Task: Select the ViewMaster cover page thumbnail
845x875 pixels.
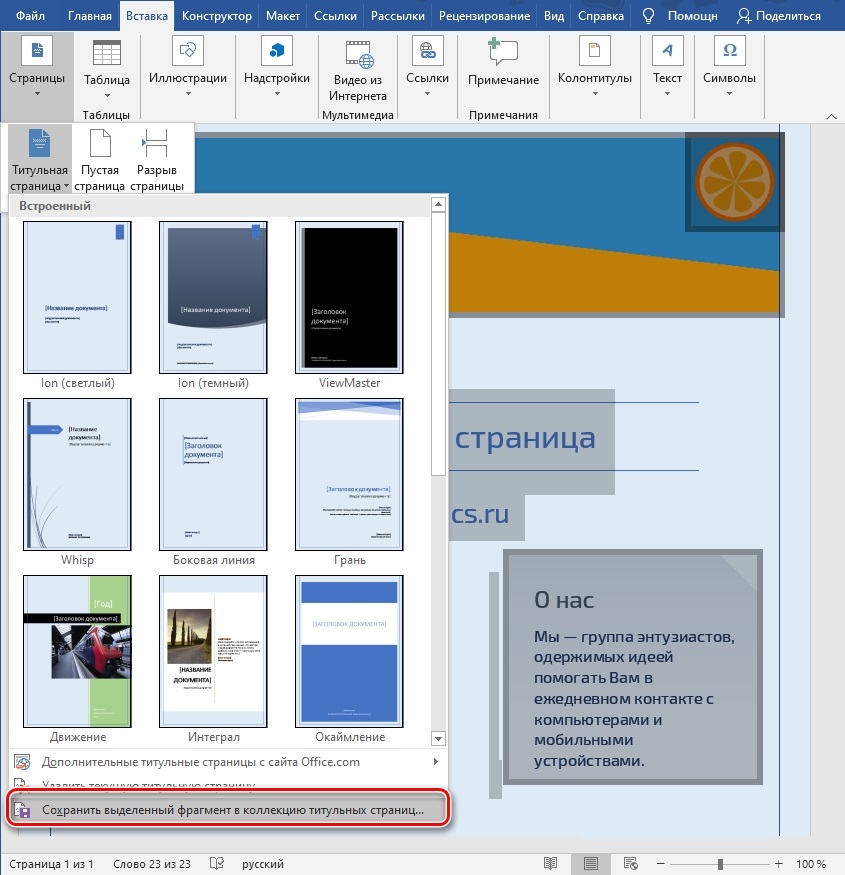Action: (x=349, y=298)
